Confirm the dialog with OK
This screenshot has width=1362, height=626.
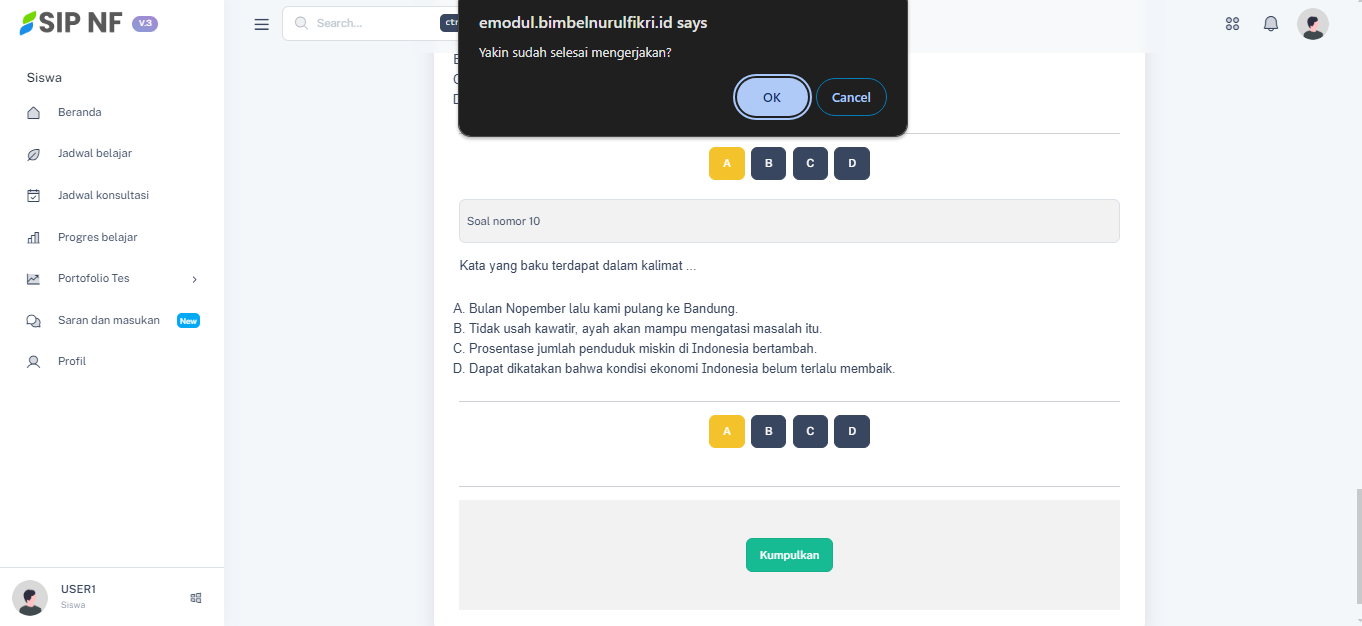(x=772, y=97)
